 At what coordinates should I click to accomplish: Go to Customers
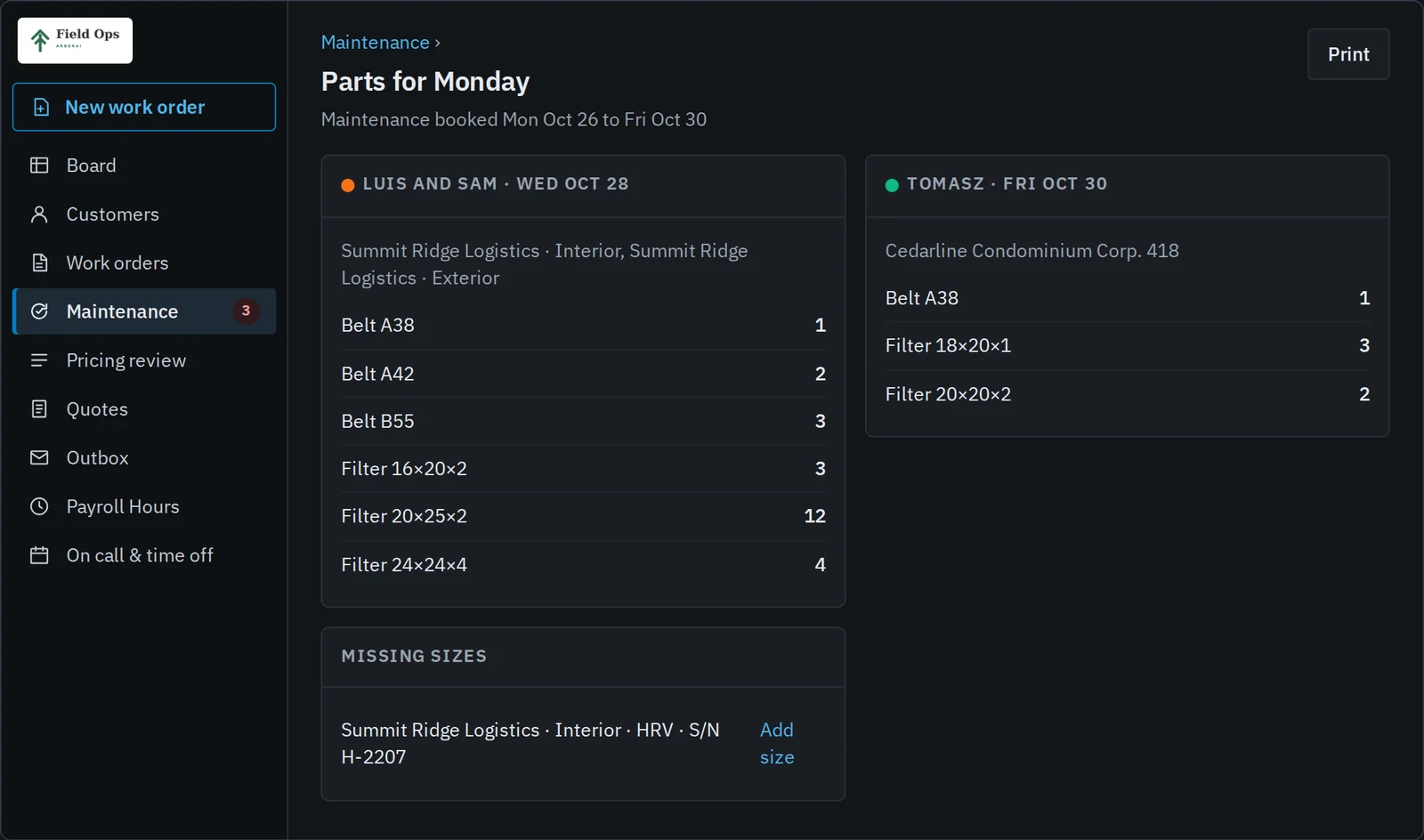144,214
